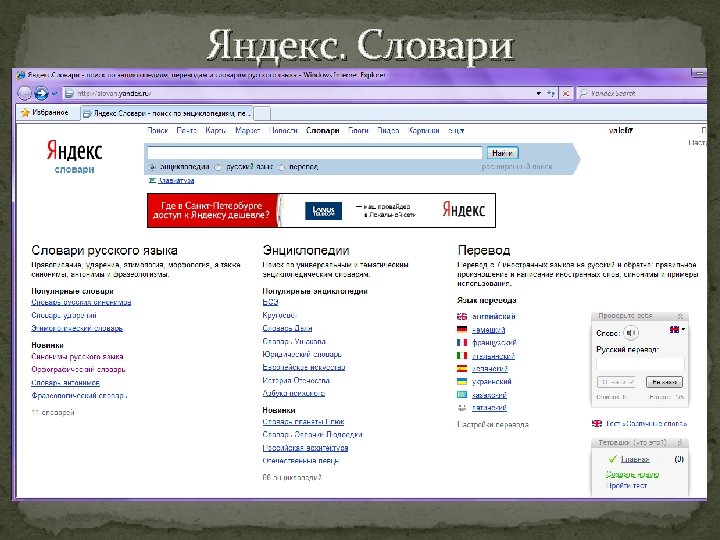Click the pin icon on Проверьте себя widget
The height and width of the screenshot is (540, 720).
(x=681, y=316)
